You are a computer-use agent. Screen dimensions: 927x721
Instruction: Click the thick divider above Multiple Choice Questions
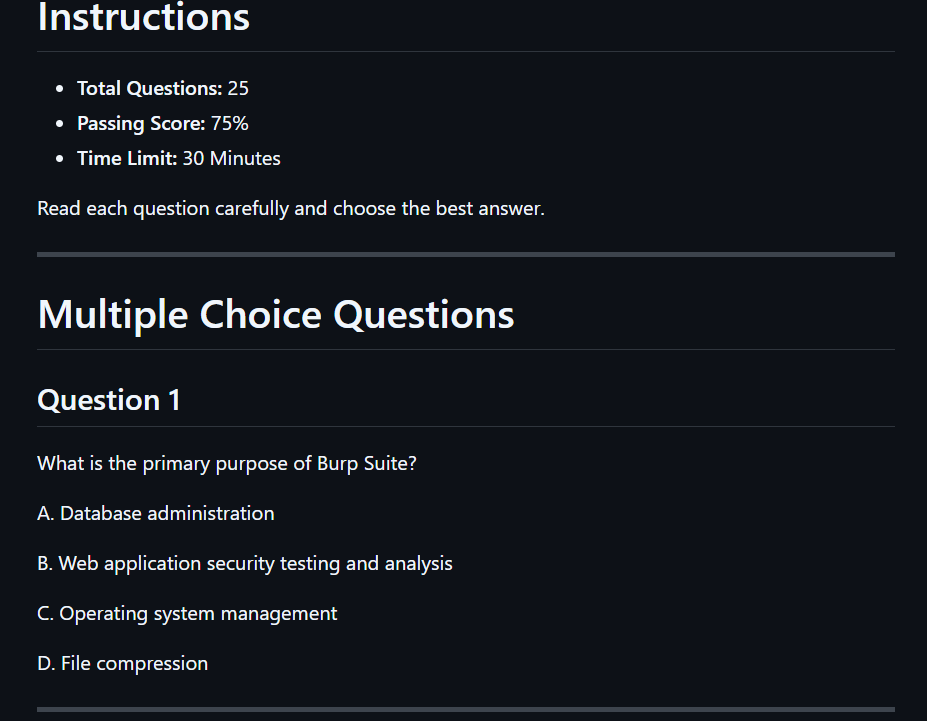[466, 255]
